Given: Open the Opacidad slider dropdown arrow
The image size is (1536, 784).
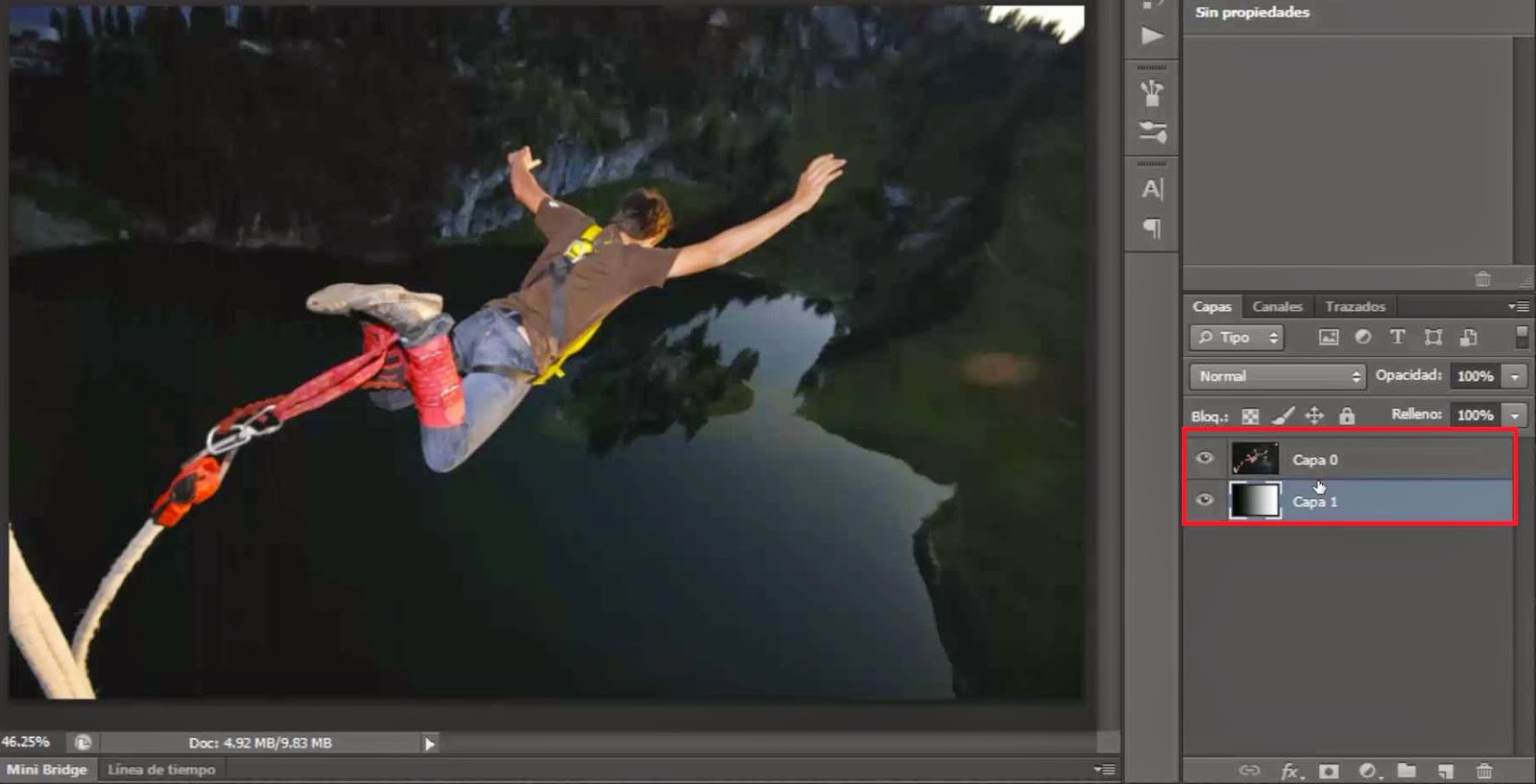Looking at the screenshot, I should [x=1516, y=376].
